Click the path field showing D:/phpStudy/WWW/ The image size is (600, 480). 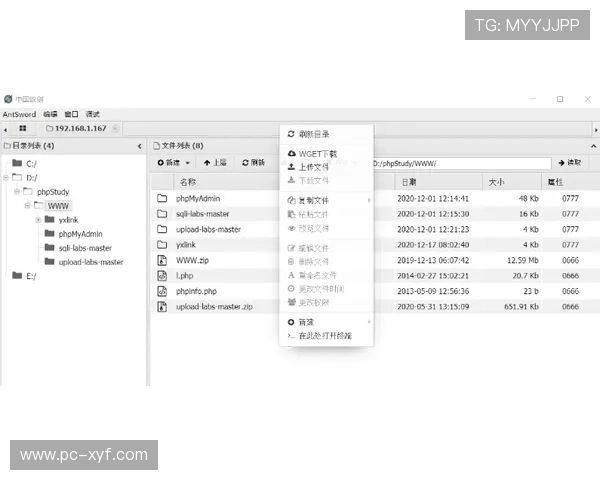(x=460, y=162)
